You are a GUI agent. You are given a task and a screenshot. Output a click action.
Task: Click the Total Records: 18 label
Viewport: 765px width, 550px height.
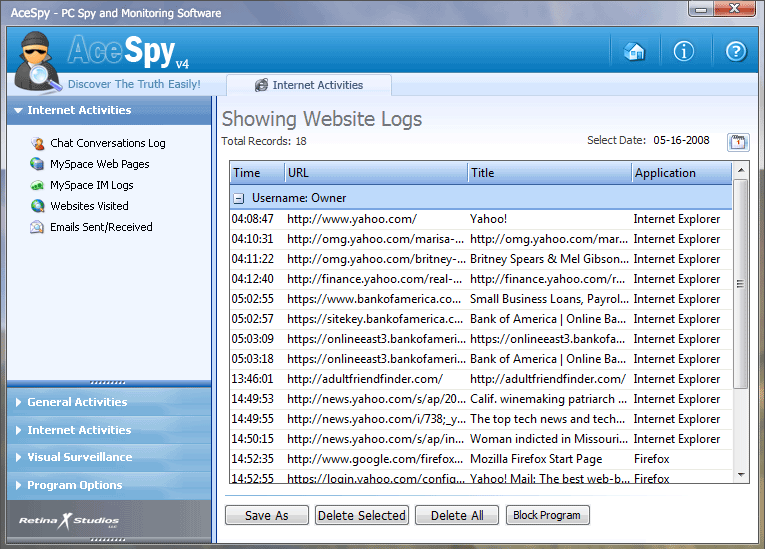[264, 141]
